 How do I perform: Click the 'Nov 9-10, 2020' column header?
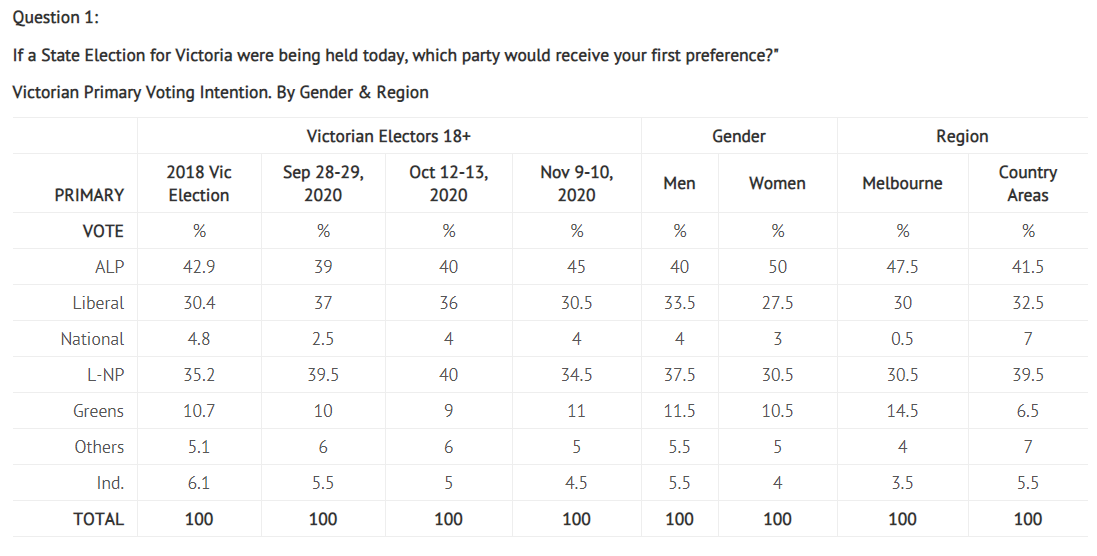tap(576, 184)
